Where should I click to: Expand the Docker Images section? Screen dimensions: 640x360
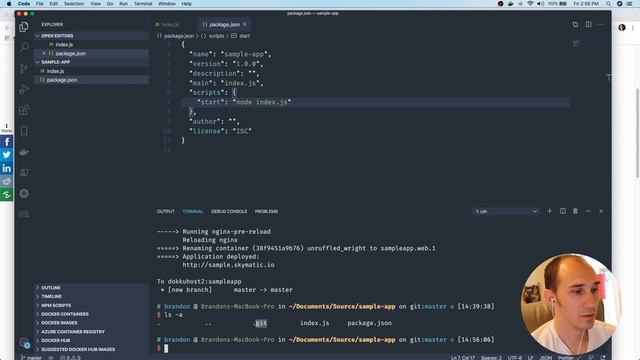pyautogui.click(x=91, y=323)
